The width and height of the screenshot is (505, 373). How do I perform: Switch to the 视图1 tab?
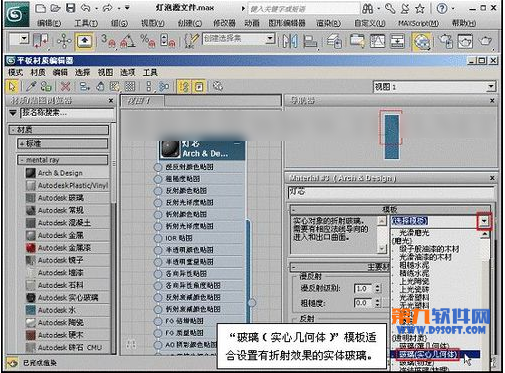click(142, 101)
